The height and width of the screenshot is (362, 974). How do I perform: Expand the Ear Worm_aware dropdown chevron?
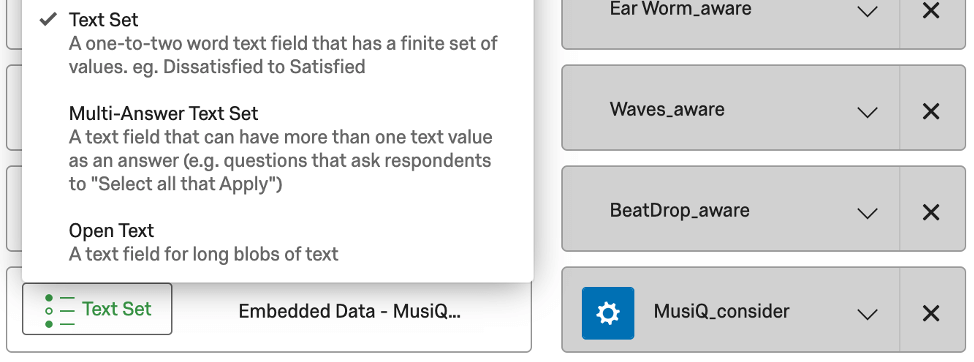click(x=867, y=11)
